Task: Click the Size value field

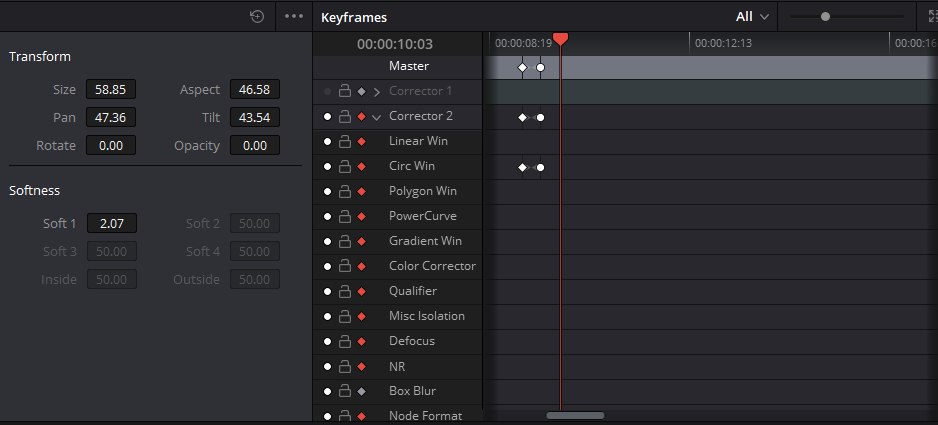Action: 110,89
